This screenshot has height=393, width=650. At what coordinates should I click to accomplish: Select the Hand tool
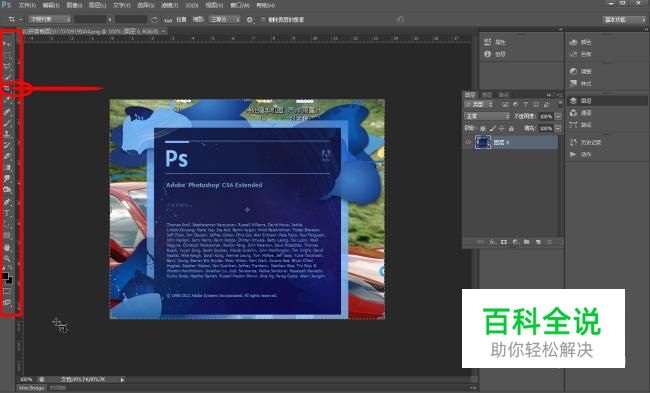(7, 247)
